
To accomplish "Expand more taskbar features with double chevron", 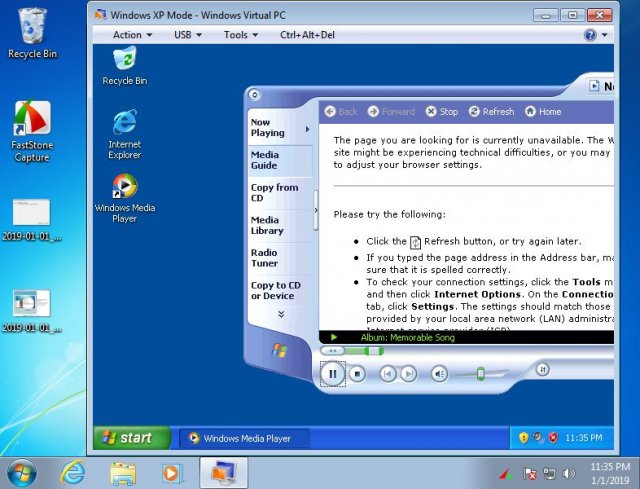I will (281, 314).
